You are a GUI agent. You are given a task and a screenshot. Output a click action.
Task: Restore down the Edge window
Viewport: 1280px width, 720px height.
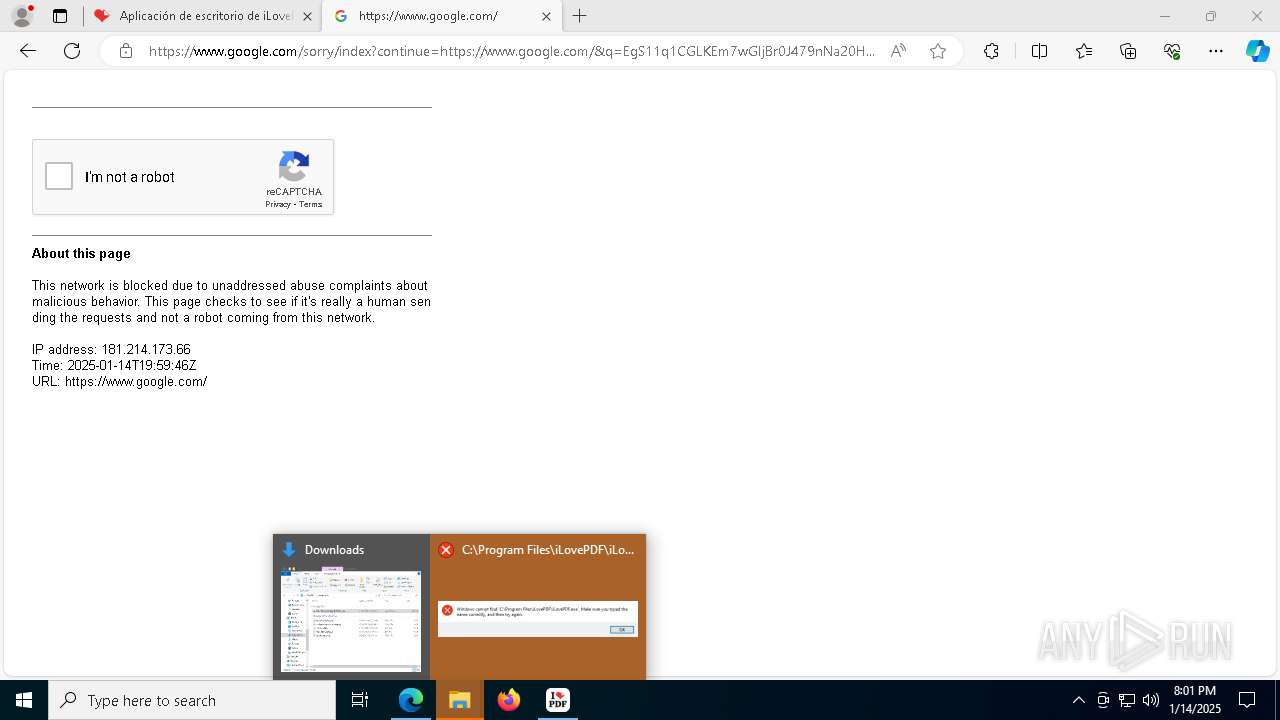1211,16
